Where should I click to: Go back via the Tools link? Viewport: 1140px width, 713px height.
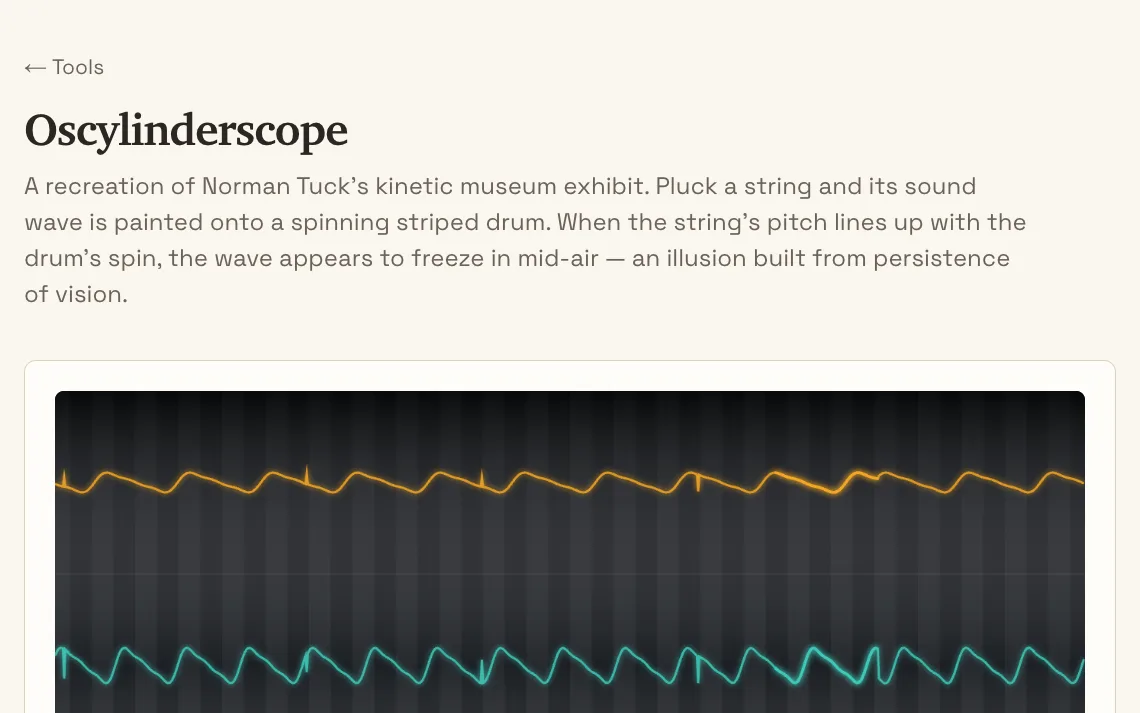[x=64, y=68]
